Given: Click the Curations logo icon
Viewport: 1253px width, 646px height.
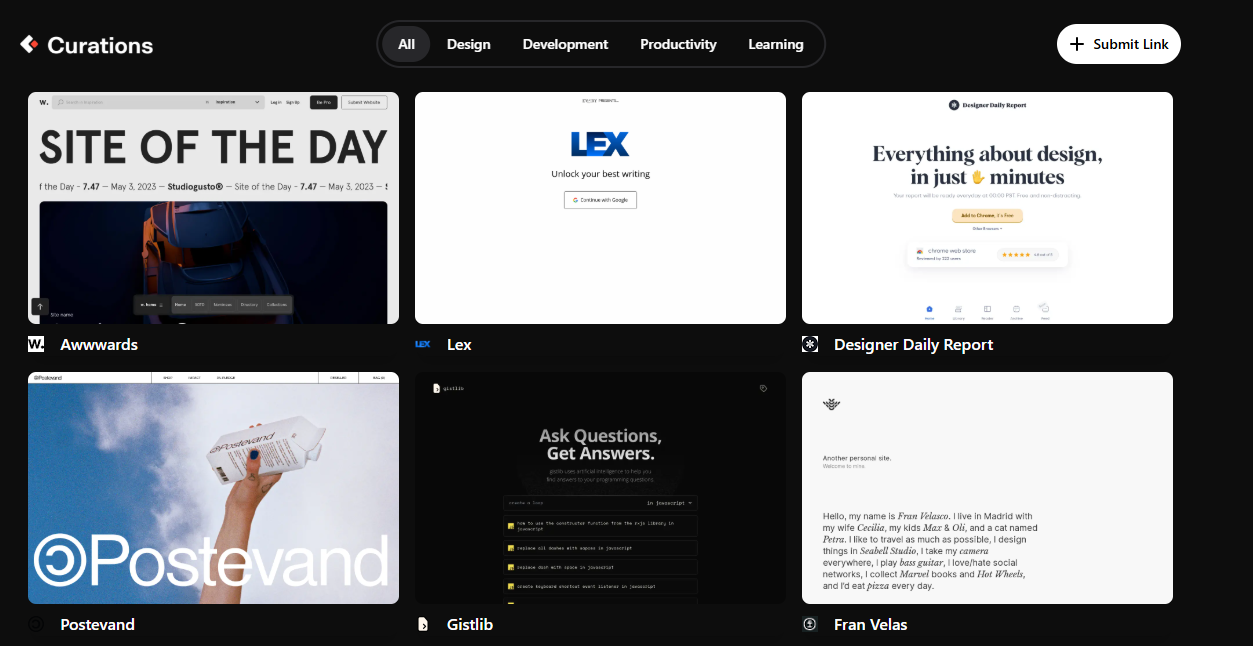Looking at the screenshot, I should [29, 45].
